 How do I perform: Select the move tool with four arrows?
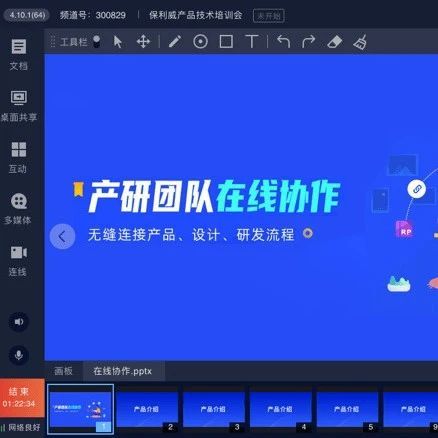click(x=143, y=42)
